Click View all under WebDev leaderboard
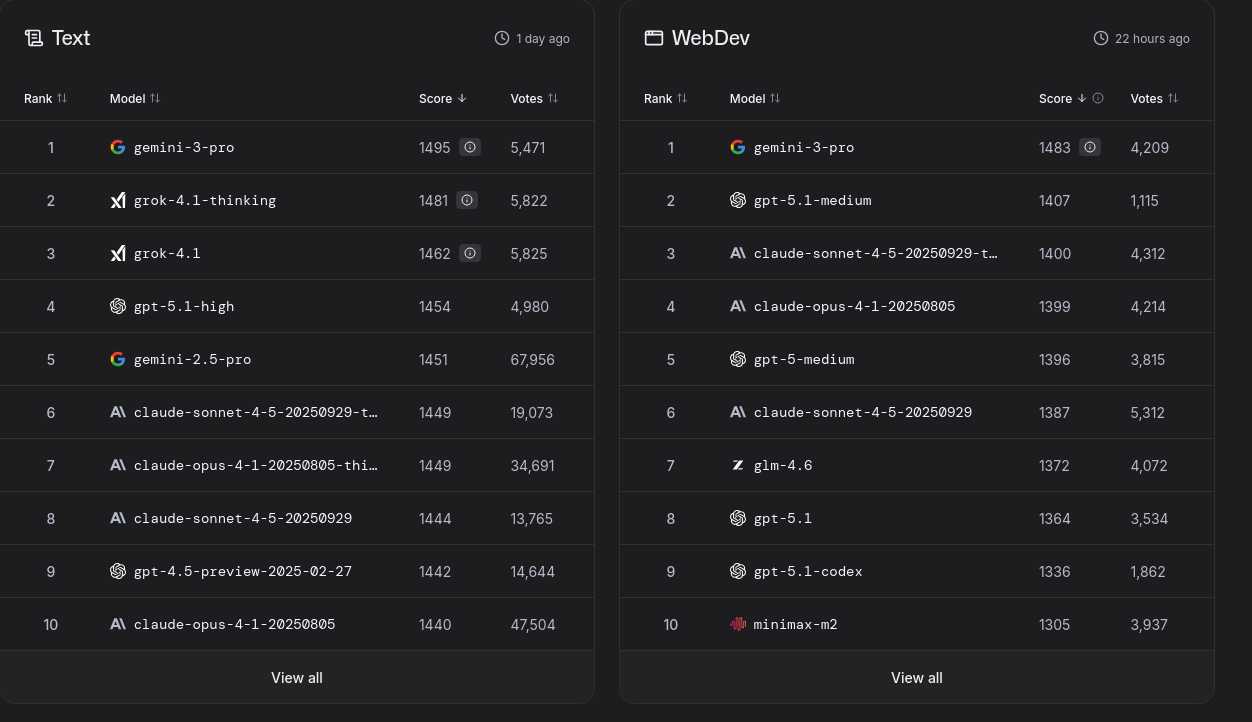 click(x=917, y=677)
